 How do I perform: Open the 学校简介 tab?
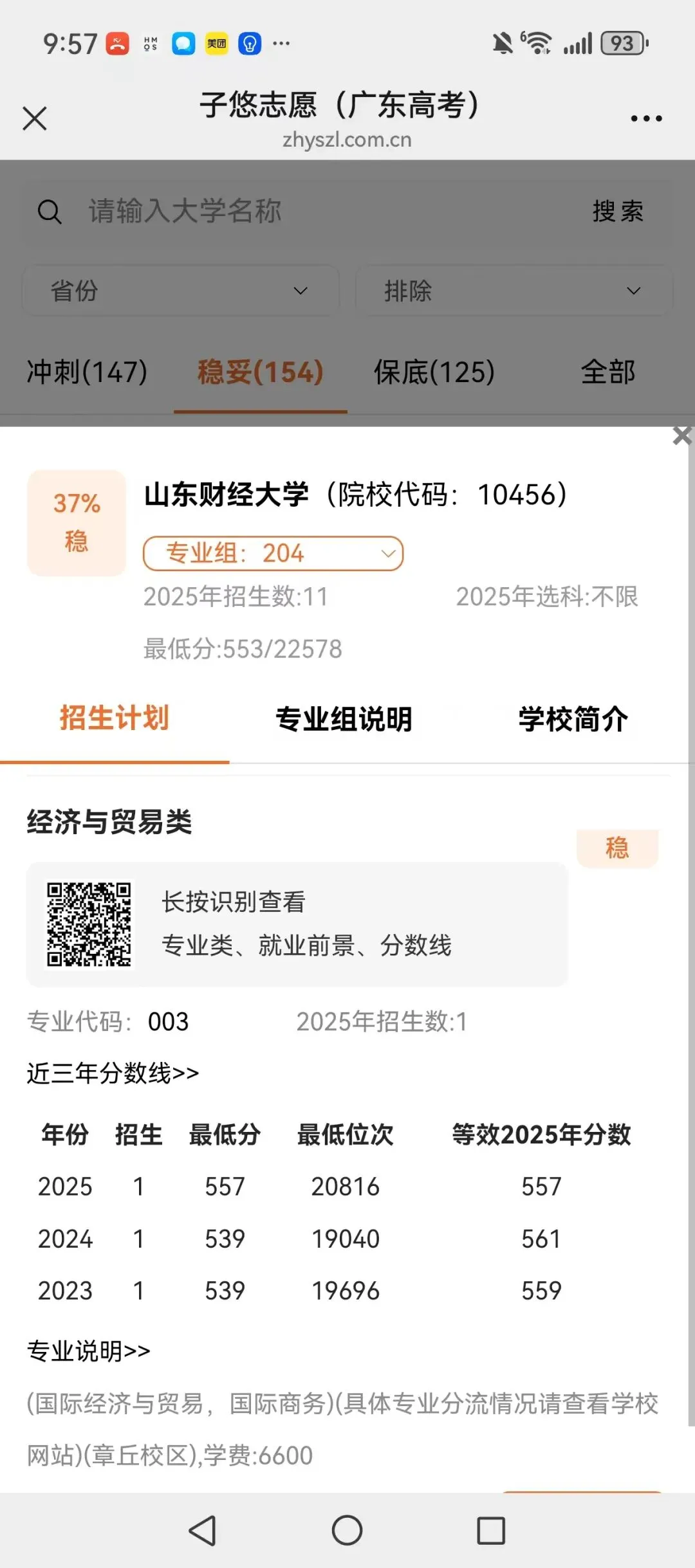click(x=573, y=719)
